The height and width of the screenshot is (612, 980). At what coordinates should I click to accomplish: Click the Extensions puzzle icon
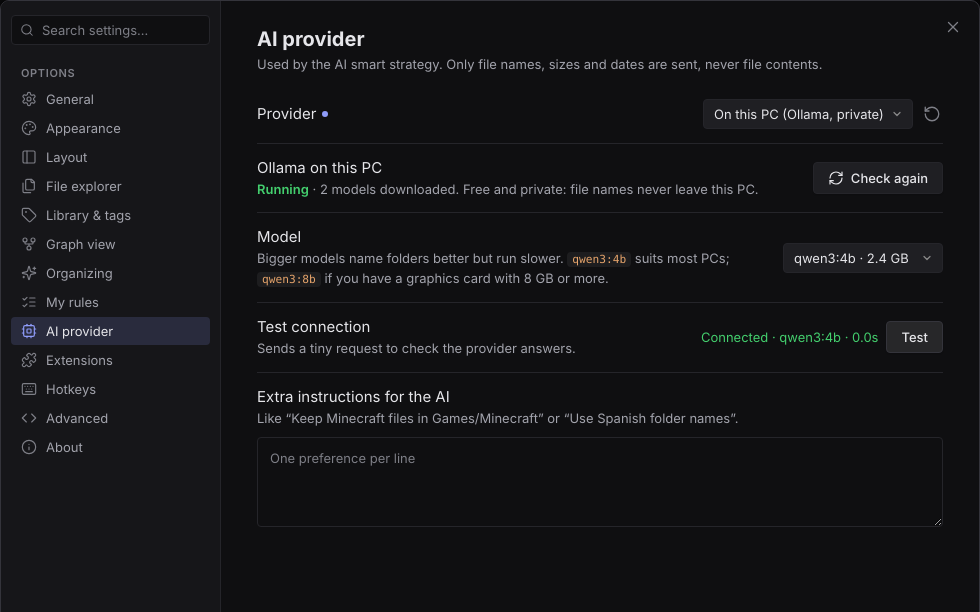point(29,360)
